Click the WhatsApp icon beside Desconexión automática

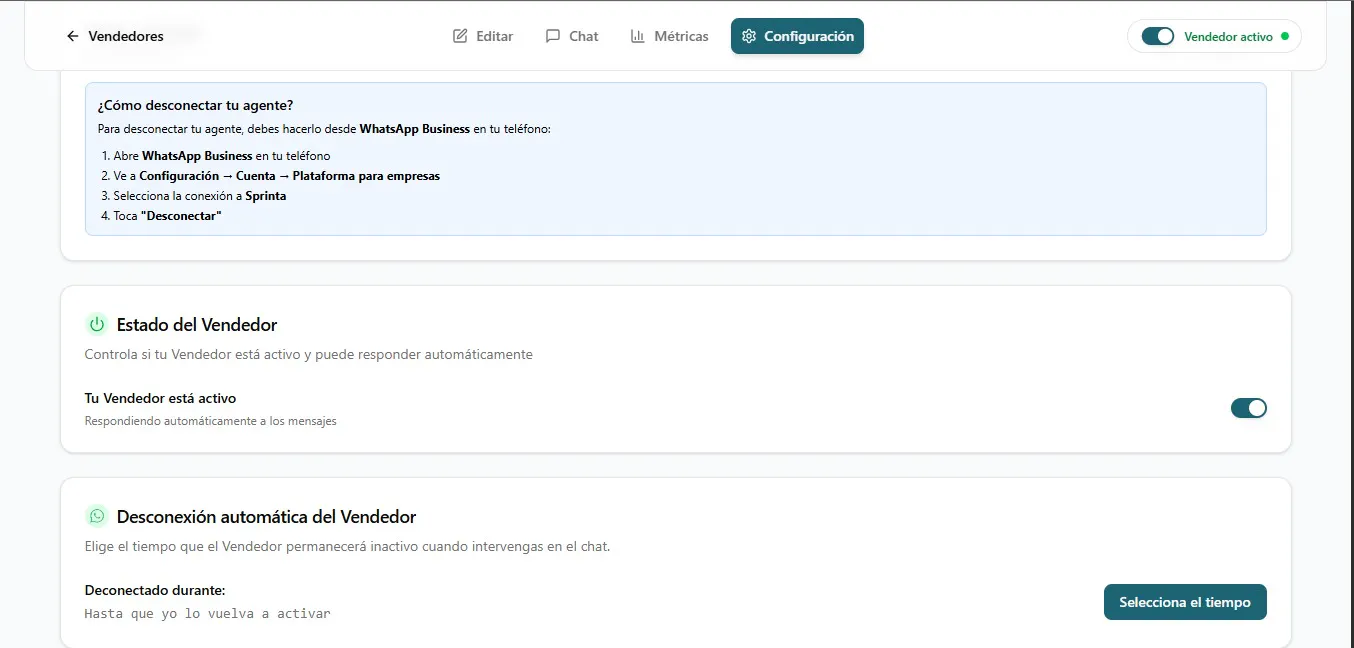pyautogui.click(x=97, y=516)
